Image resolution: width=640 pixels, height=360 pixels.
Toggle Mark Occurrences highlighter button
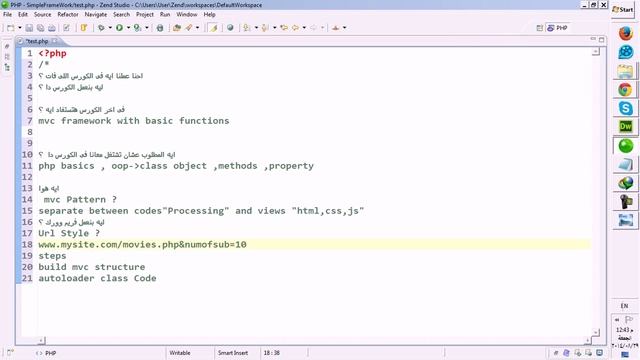tap(213, 28)
